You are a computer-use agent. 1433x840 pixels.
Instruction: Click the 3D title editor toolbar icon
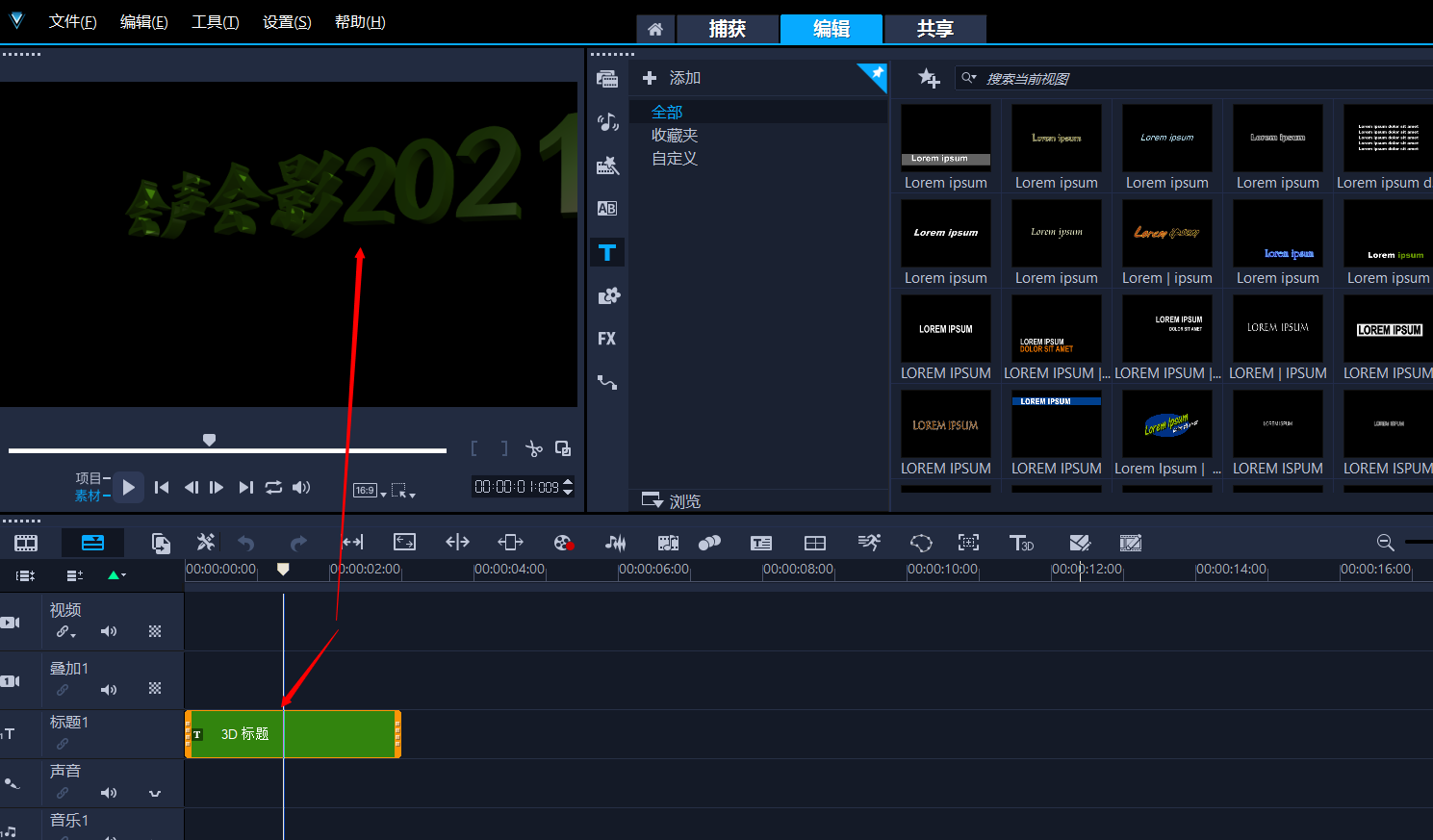[1021, 544]
